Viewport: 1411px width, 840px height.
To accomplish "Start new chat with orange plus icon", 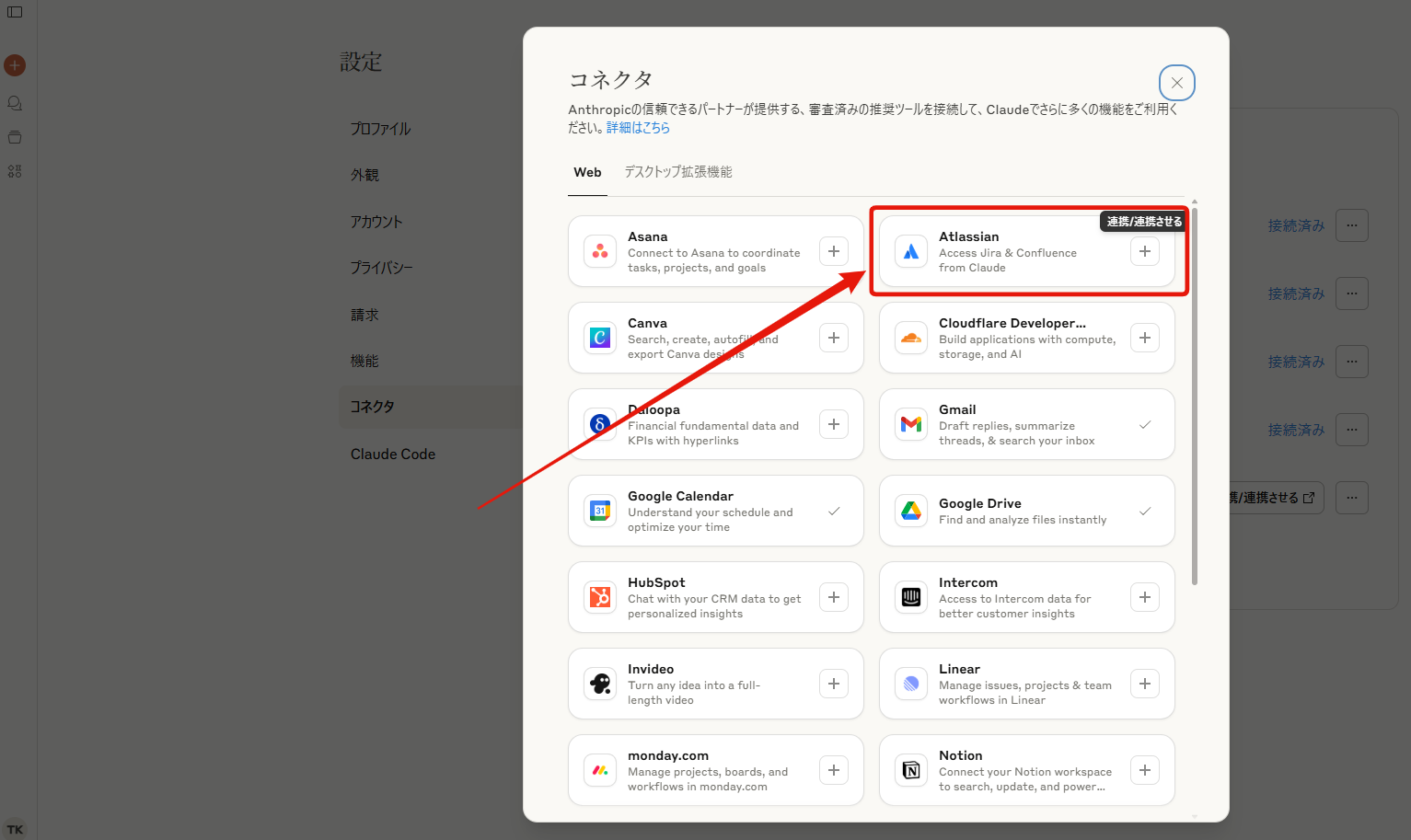I will [x=15, y=65].
